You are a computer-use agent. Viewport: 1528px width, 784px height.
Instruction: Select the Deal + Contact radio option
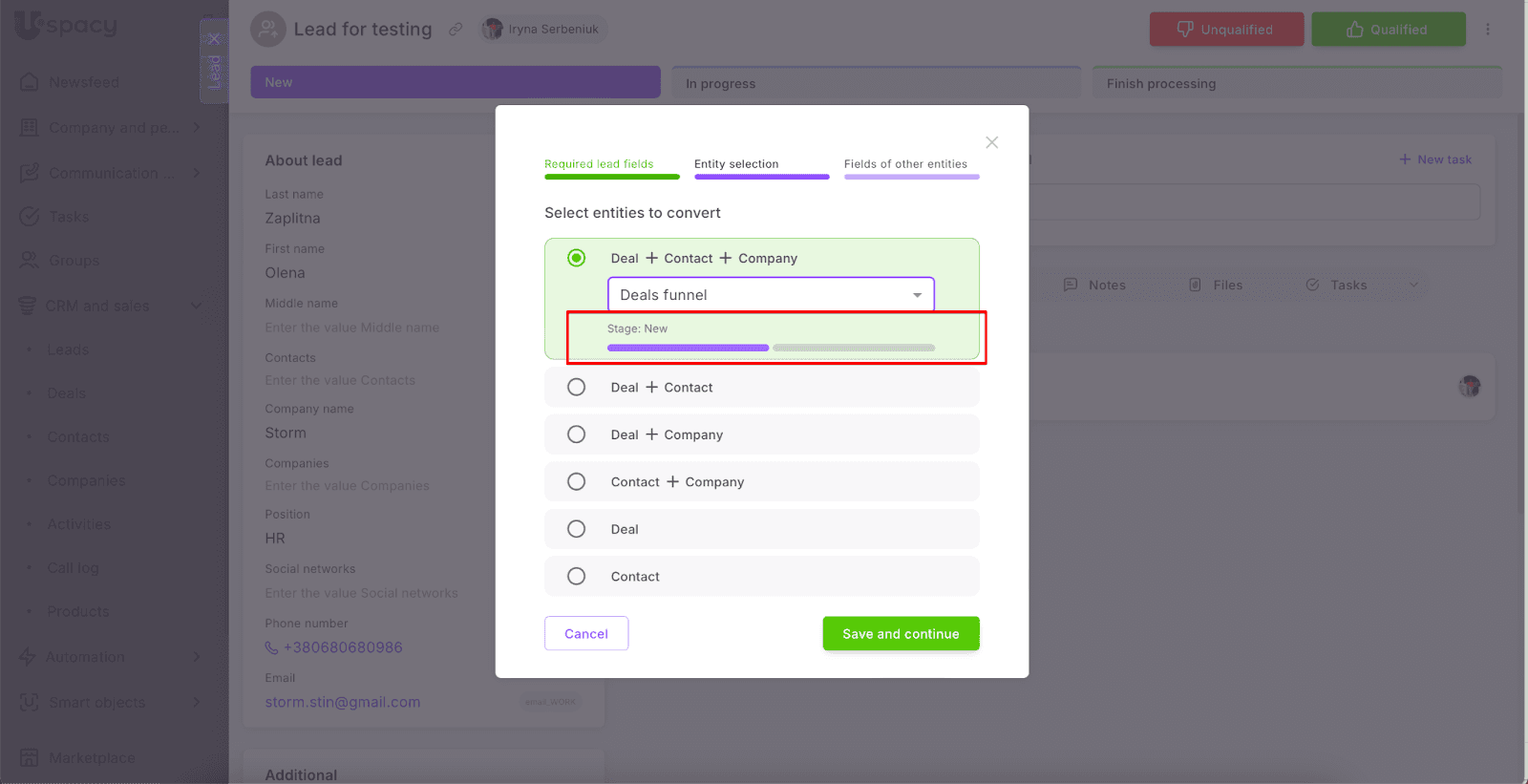click(x=576, y=388)
